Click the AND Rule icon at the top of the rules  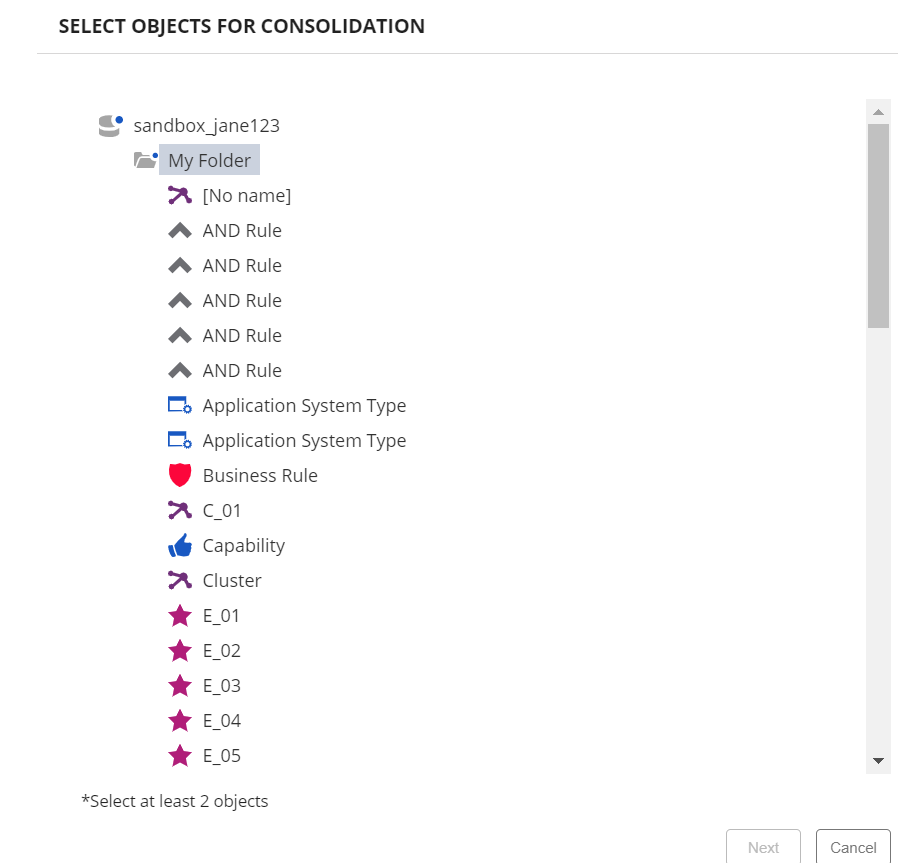[x=180, y=229]
